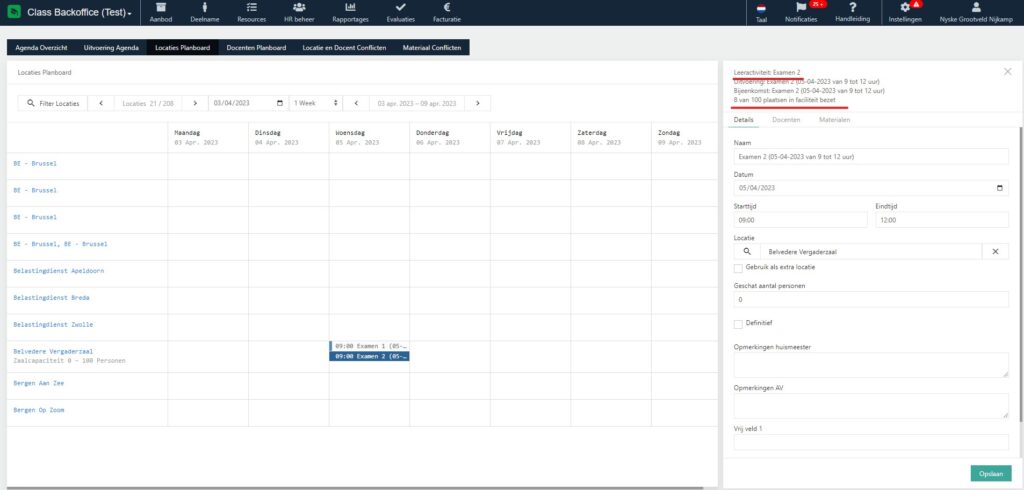This screenshot has height=490, width=1024.
Task: Open the Facturatie euro icon
Action: tap(447, 8)
